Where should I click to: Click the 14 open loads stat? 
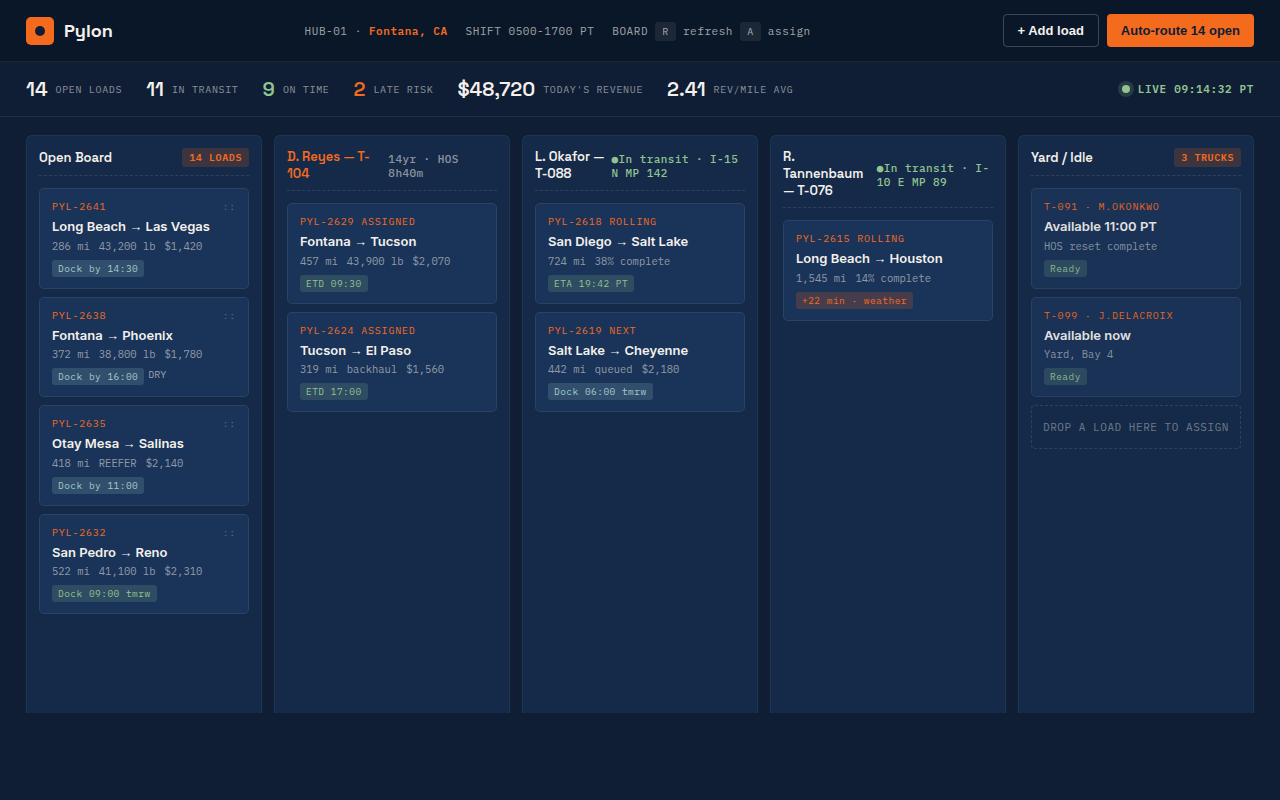[74, 89]
